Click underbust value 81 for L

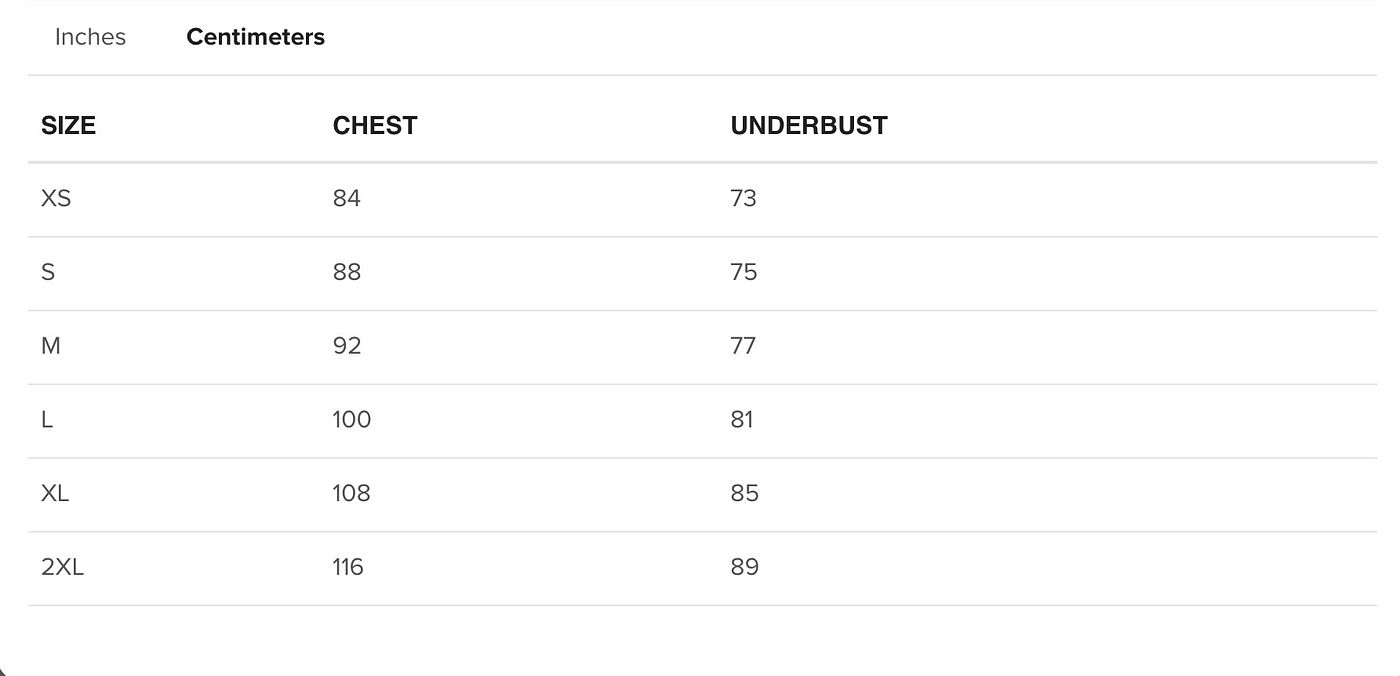(x=742, y=420)
